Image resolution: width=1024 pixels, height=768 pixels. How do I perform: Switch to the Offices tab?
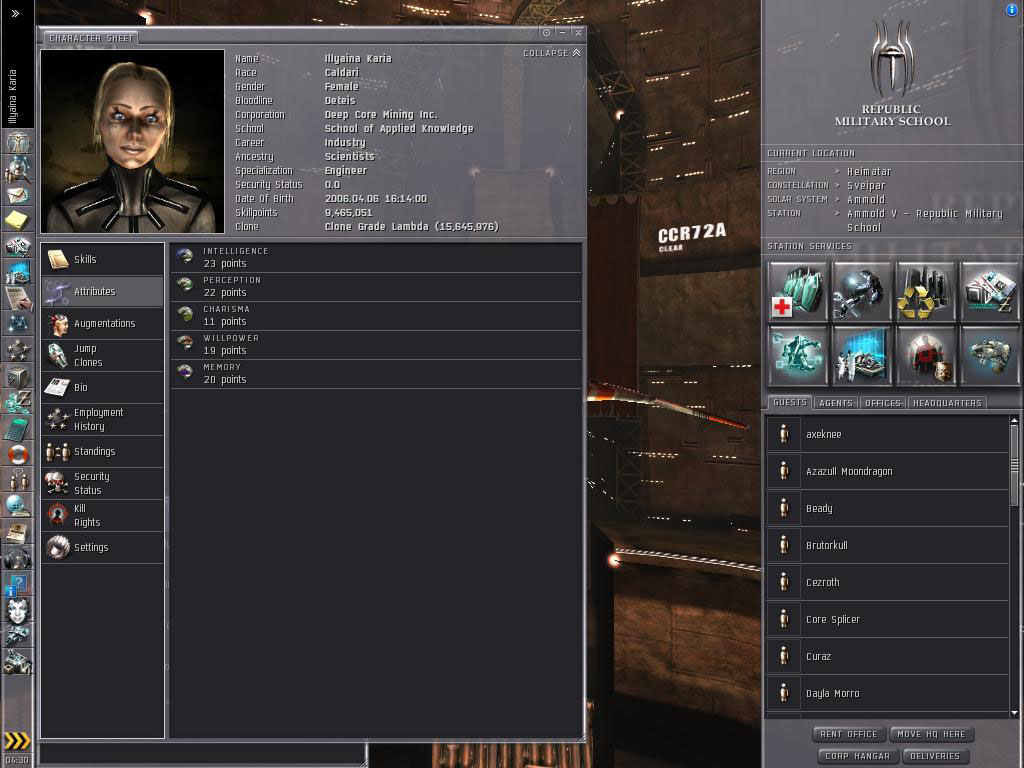[x=883, y=403]
